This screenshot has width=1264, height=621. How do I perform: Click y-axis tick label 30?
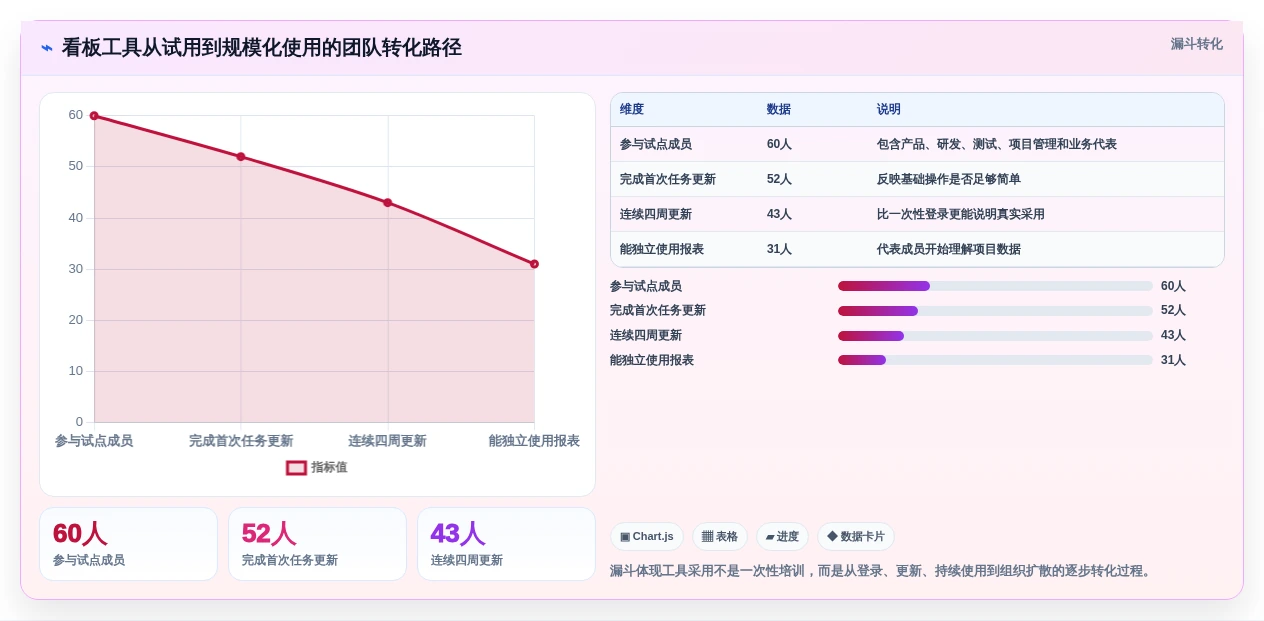[76, 269]
